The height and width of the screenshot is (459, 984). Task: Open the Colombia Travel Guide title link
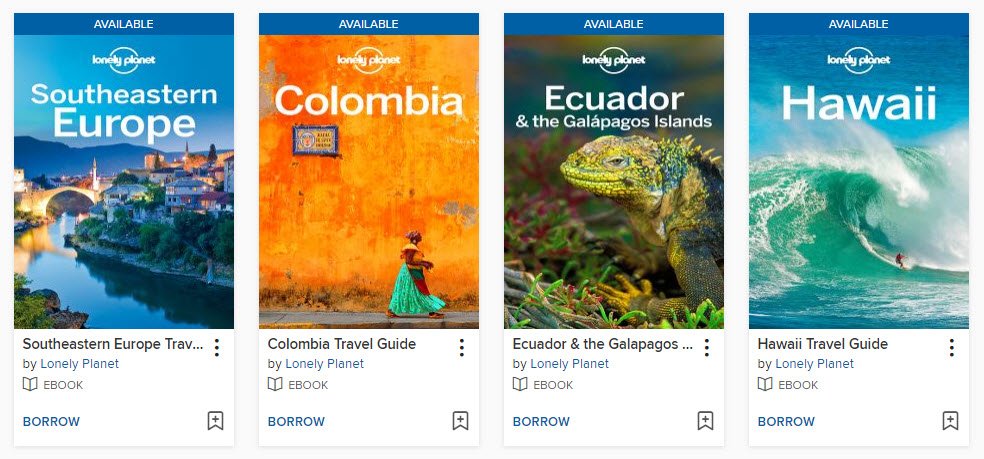point(342,344)
